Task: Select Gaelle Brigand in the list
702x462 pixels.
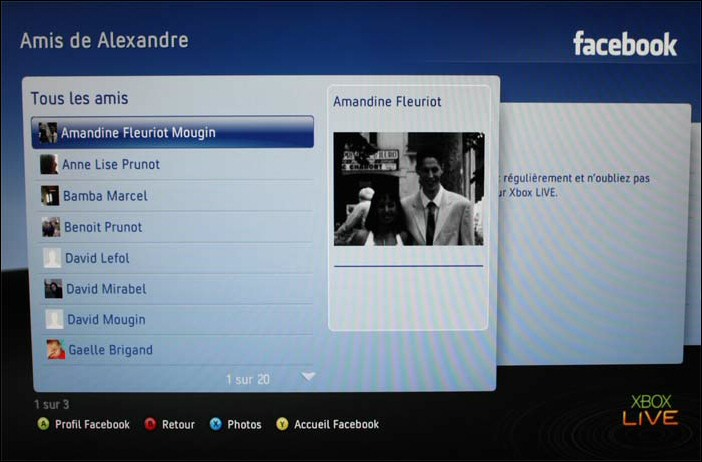Action: pos(178,350)
